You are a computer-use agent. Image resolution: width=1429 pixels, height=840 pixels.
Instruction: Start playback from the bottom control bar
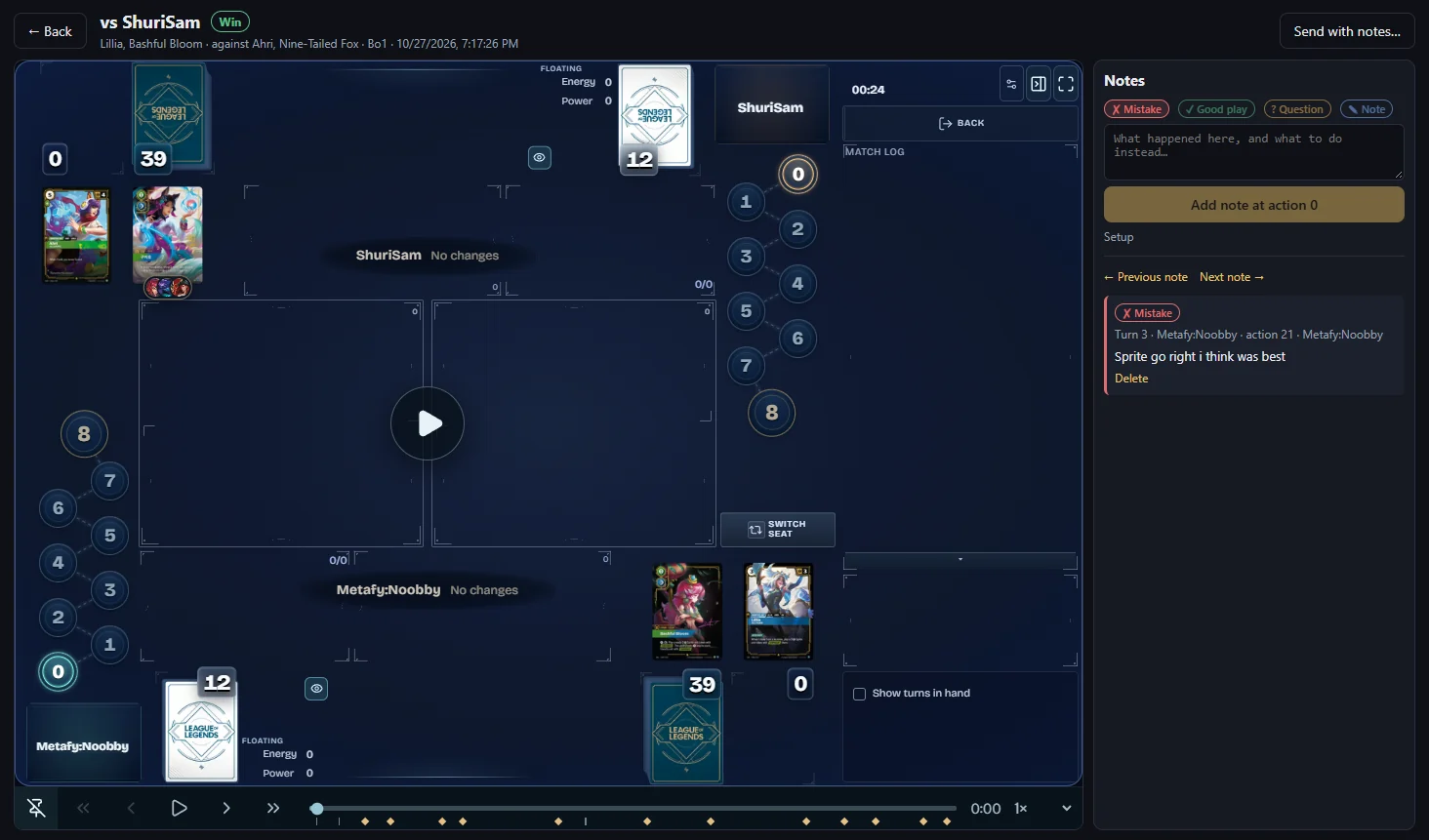pos(179,808)
